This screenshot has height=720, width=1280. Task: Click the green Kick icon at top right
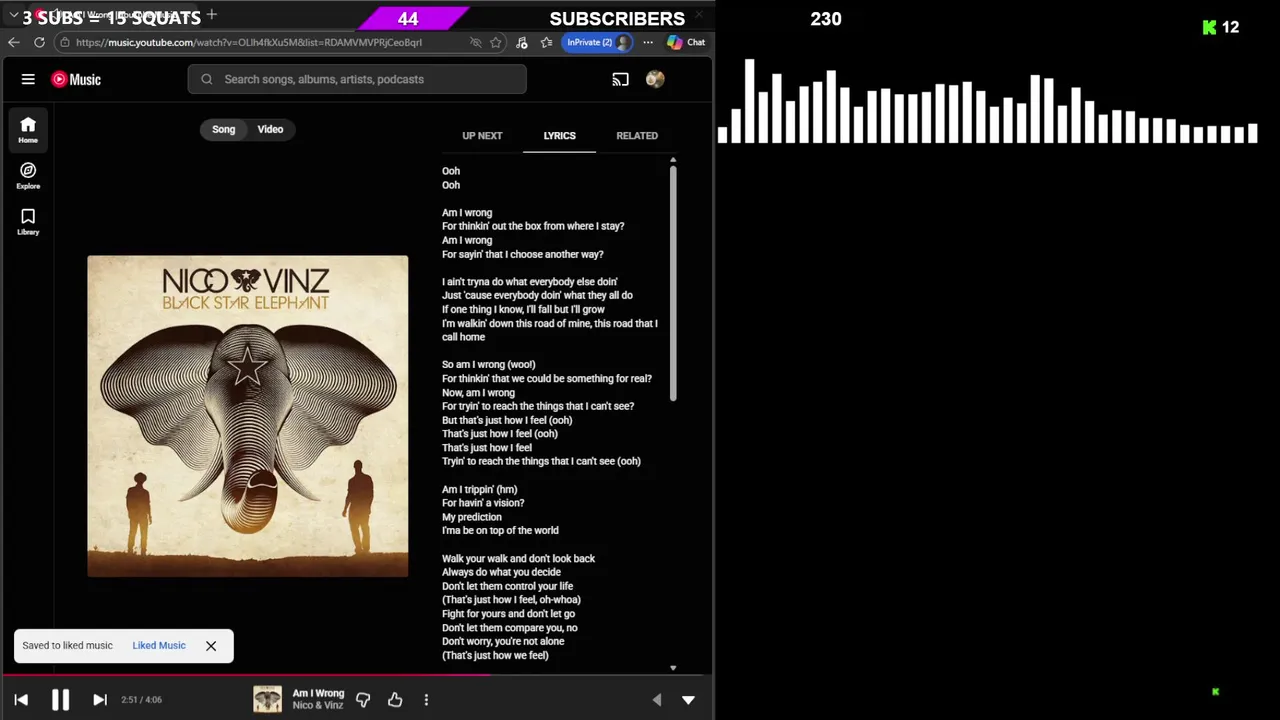click(1210, 27)
